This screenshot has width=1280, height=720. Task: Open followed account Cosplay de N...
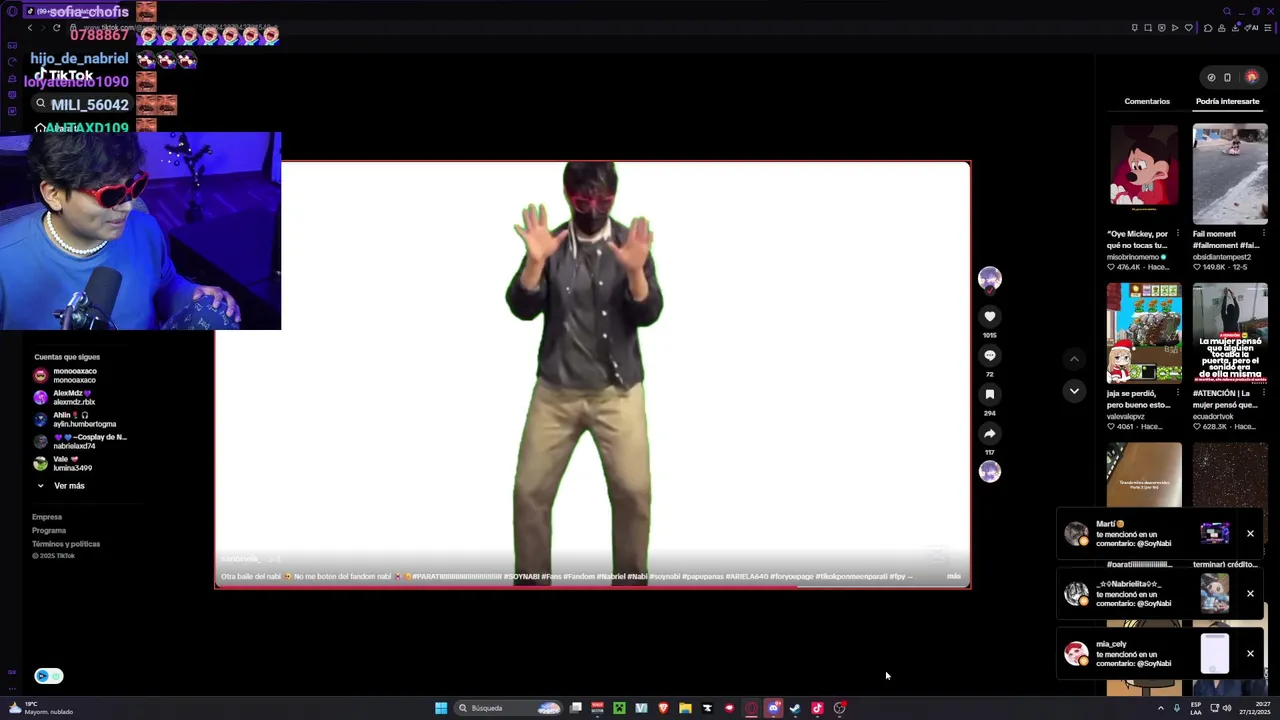80,442
